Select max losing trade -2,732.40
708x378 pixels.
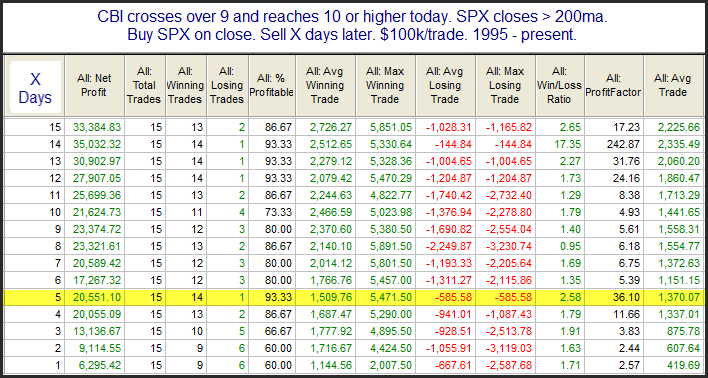point(510,196)
